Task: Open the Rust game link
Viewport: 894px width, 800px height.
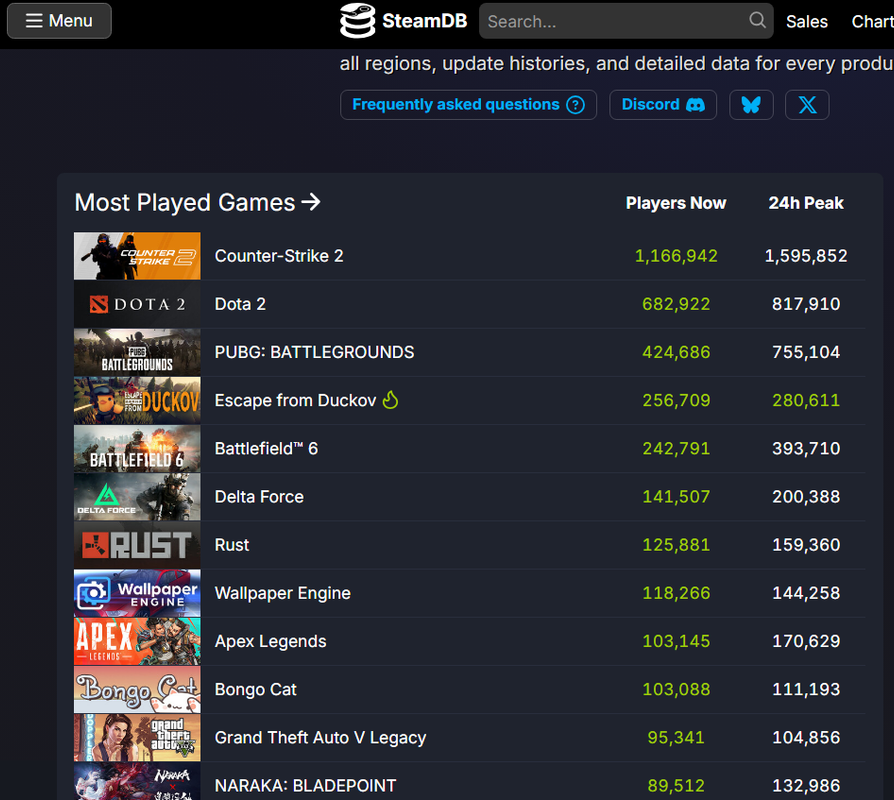Action: pos(231,545)
